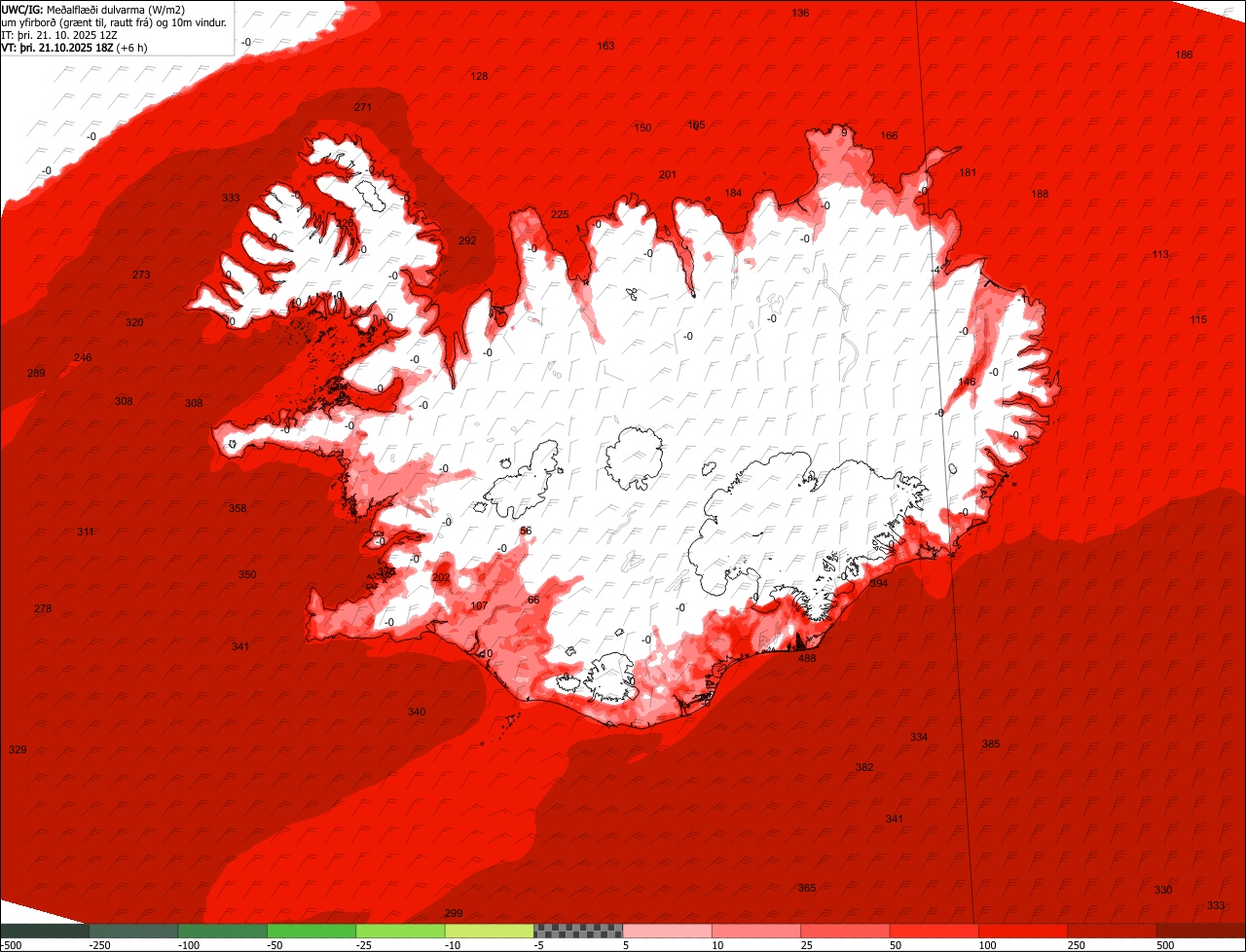Click the map value 202
The width and height of the screenshot is (1246, 952).
441,577
